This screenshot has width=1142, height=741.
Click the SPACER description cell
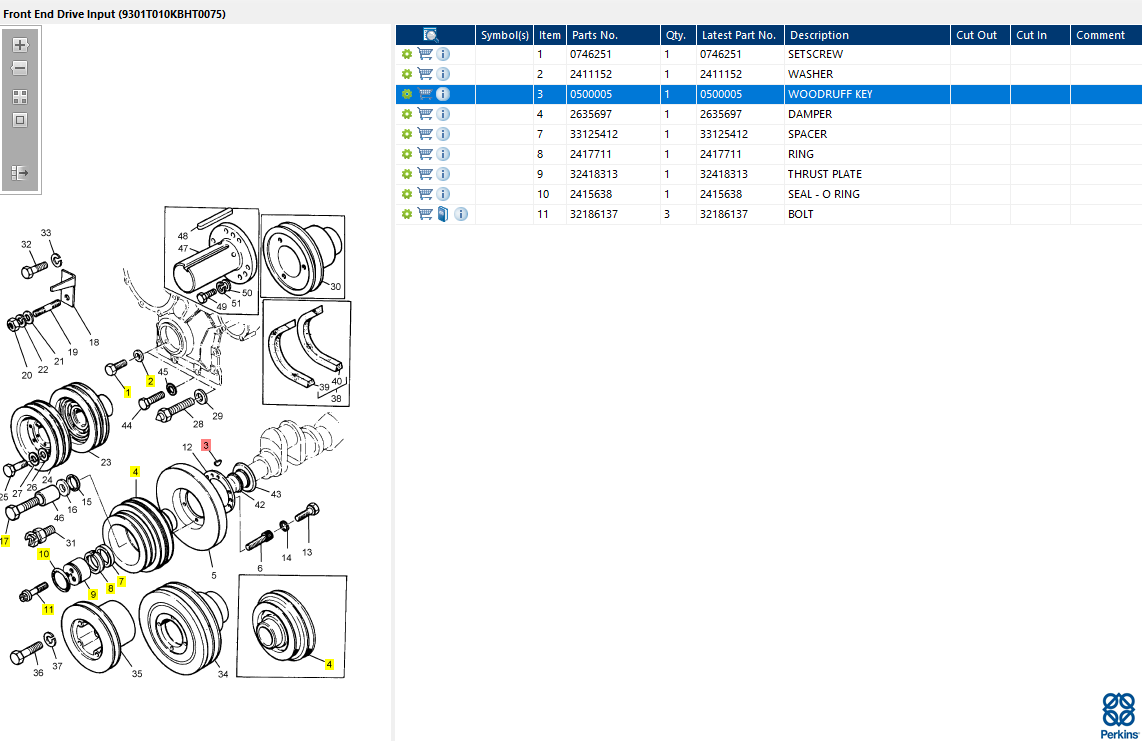tap(867, 134)
